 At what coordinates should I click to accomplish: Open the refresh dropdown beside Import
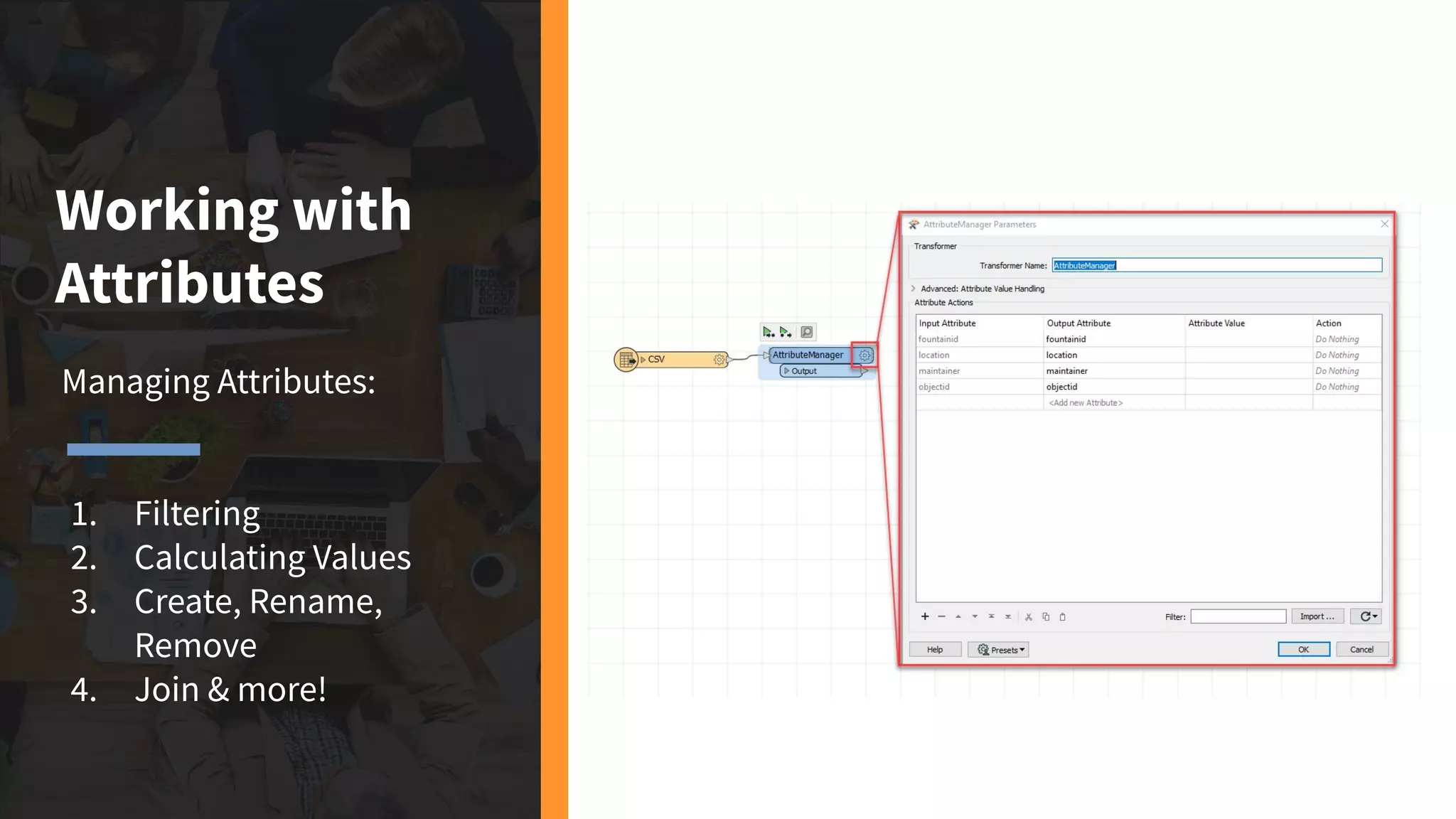pyautogui.click(x=1366, y=616)
